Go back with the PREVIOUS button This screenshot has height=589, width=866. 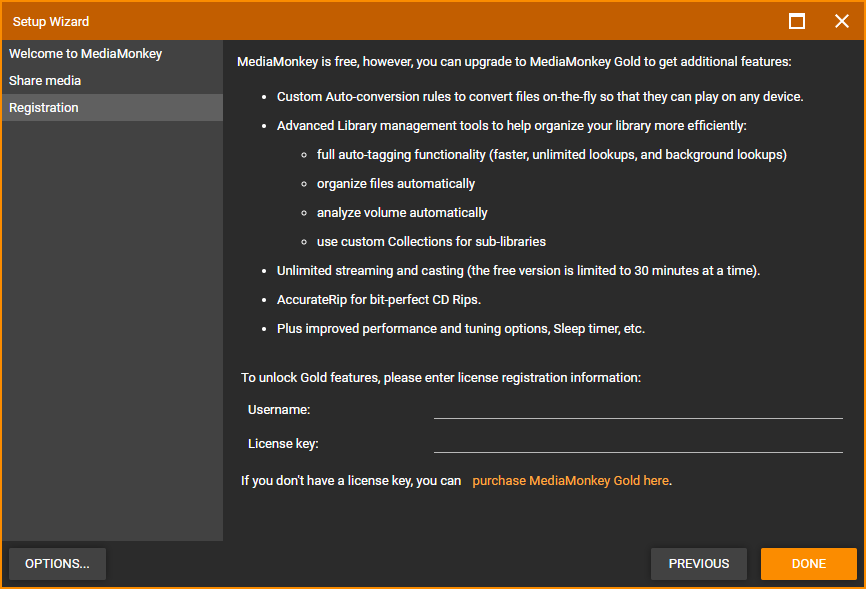click(699, 564)
